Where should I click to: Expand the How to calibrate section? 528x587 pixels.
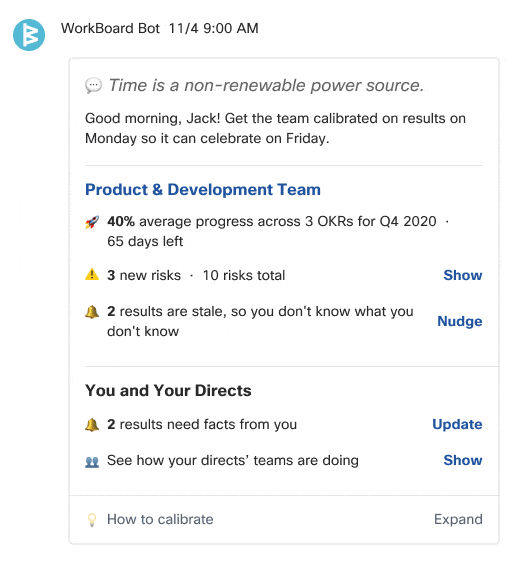pyautogui.click(x=458, y=520)
